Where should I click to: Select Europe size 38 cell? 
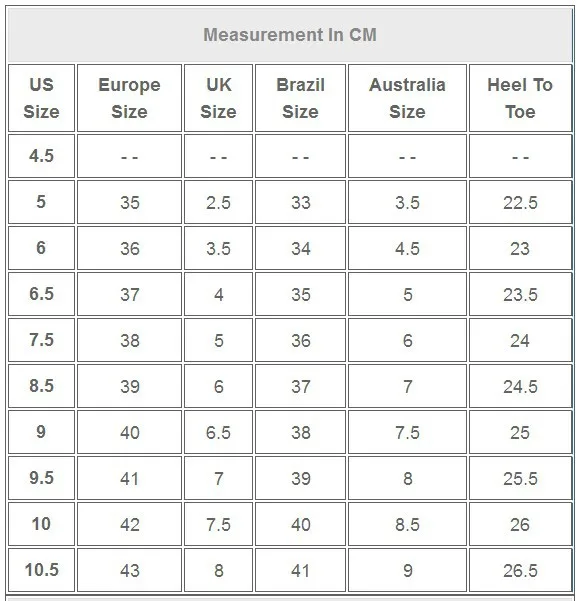click(x=129, y=340)
